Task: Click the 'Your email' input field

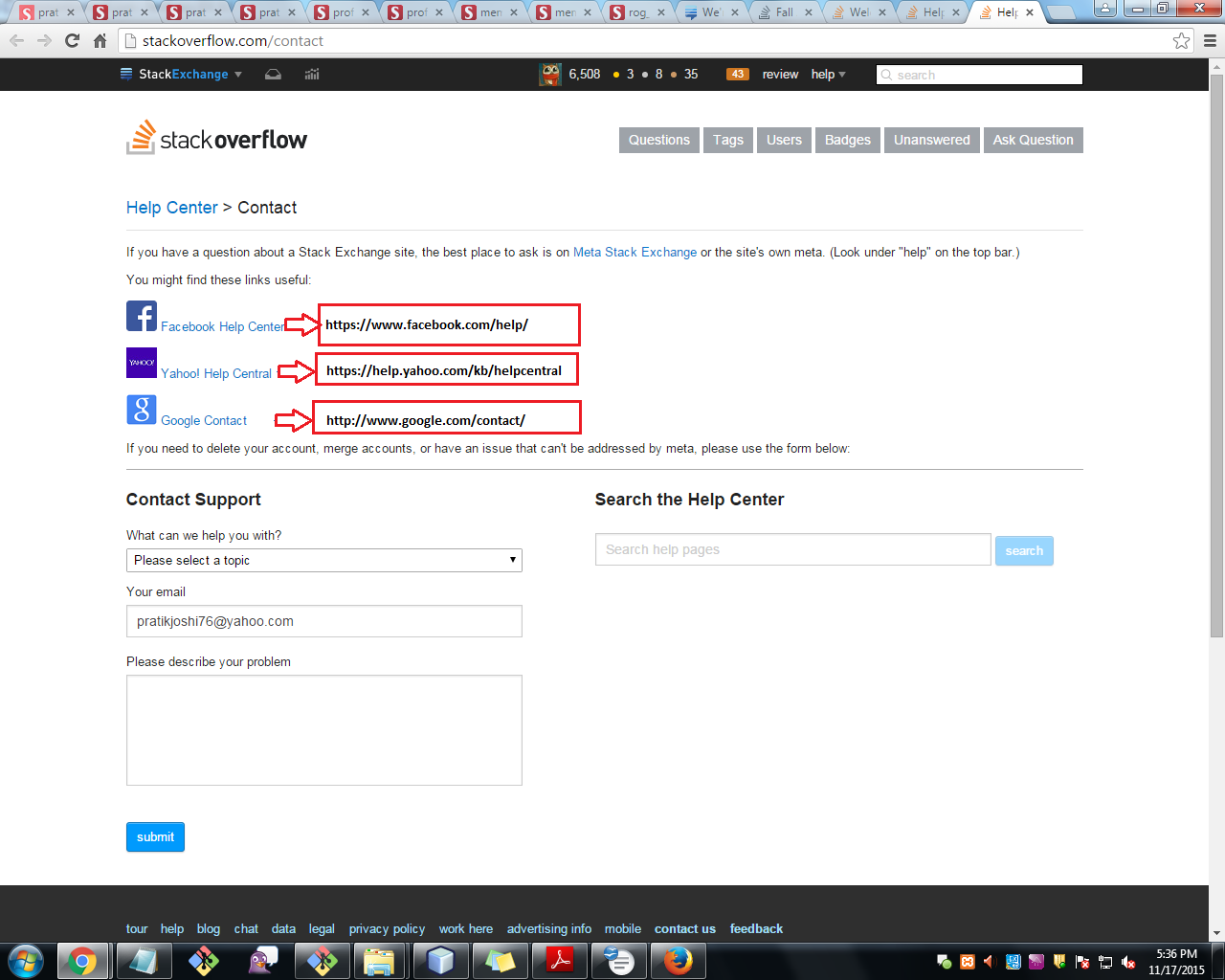Action: [324, 621]
